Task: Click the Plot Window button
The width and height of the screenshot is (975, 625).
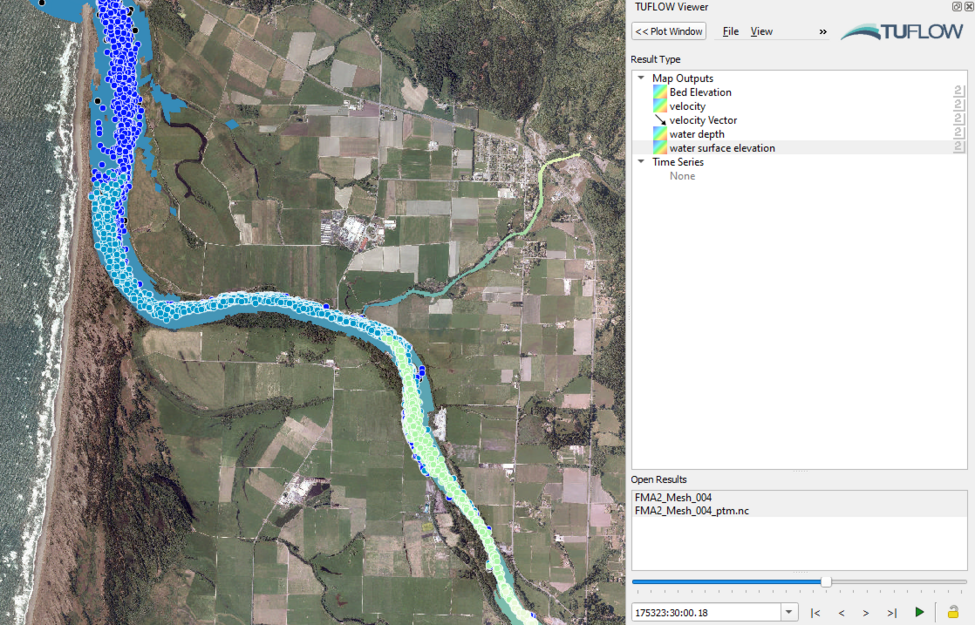Action: (x=669, y=32)
